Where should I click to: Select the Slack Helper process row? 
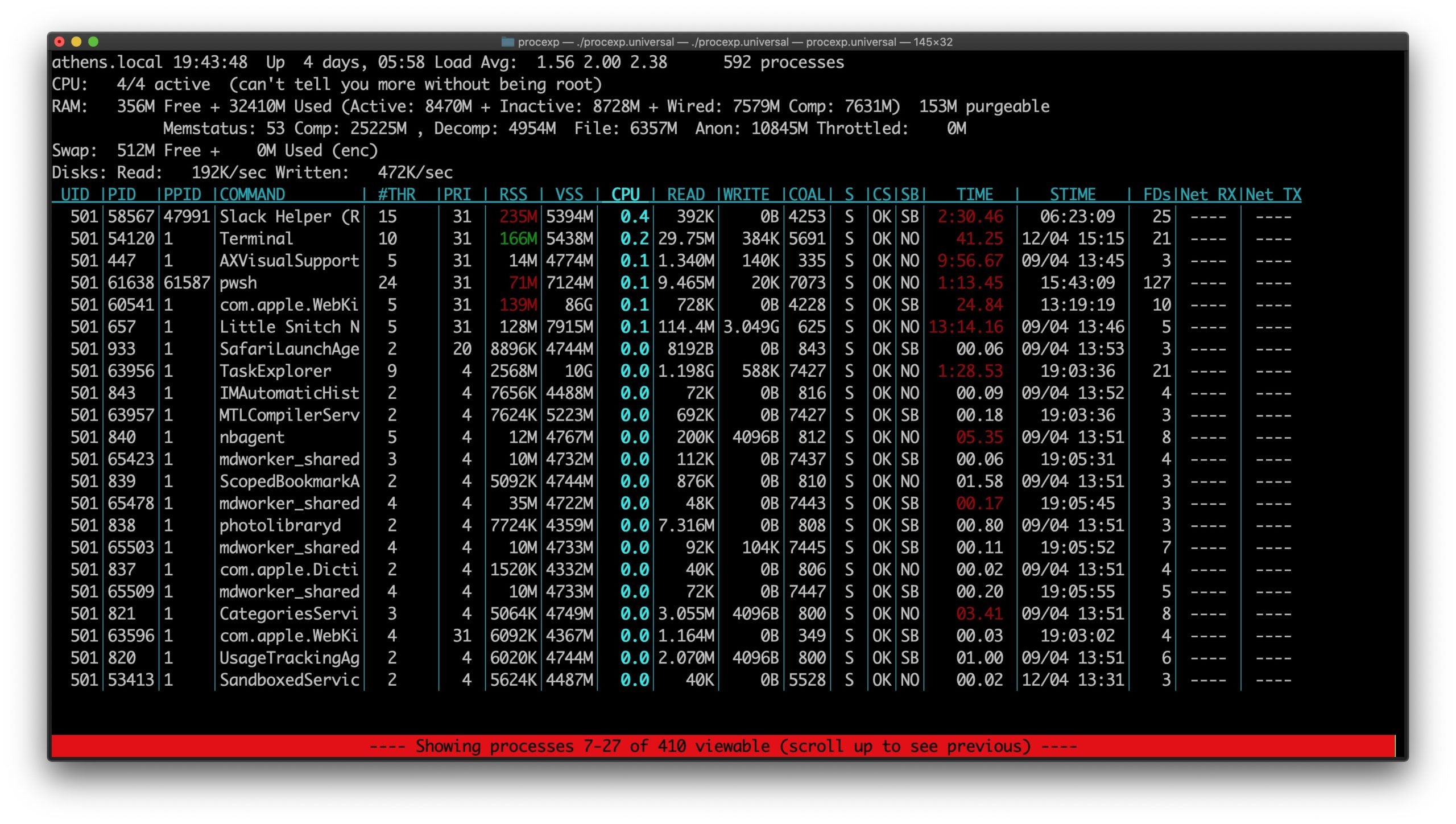289,217
